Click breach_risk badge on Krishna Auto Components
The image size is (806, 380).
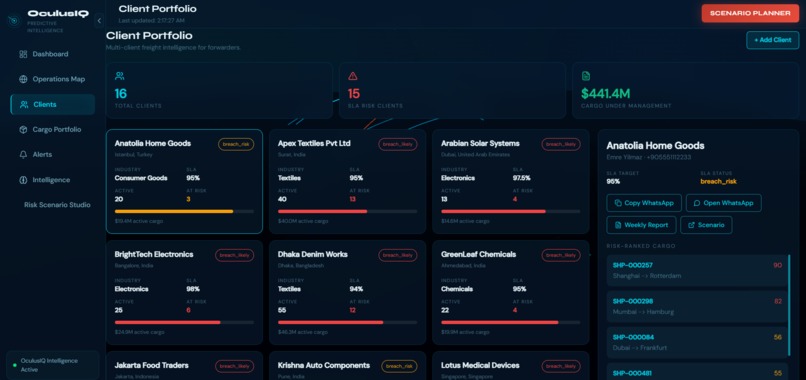399,366
